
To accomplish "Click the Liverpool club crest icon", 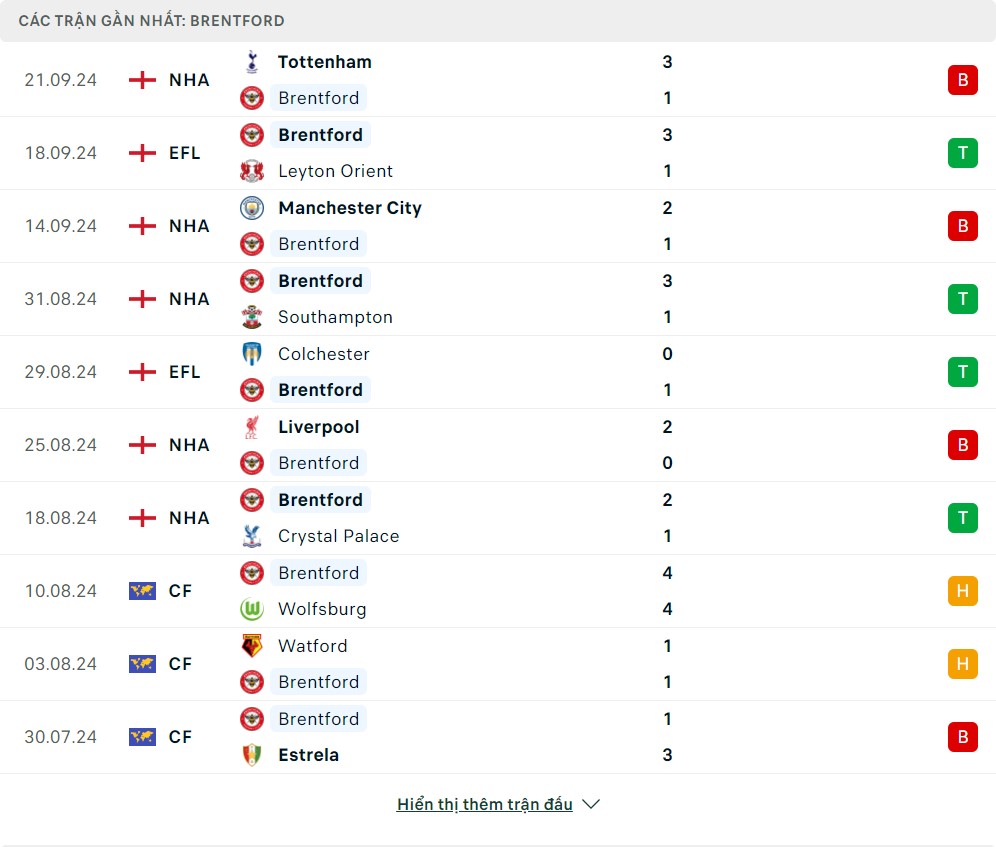I will (x=252, y=427).
